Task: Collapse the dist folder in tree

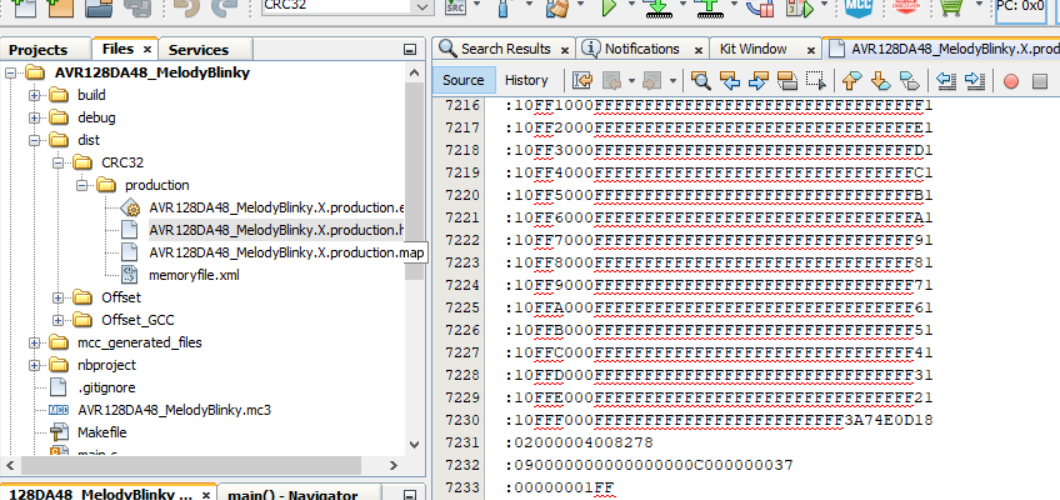Action: tap(35, 140)
